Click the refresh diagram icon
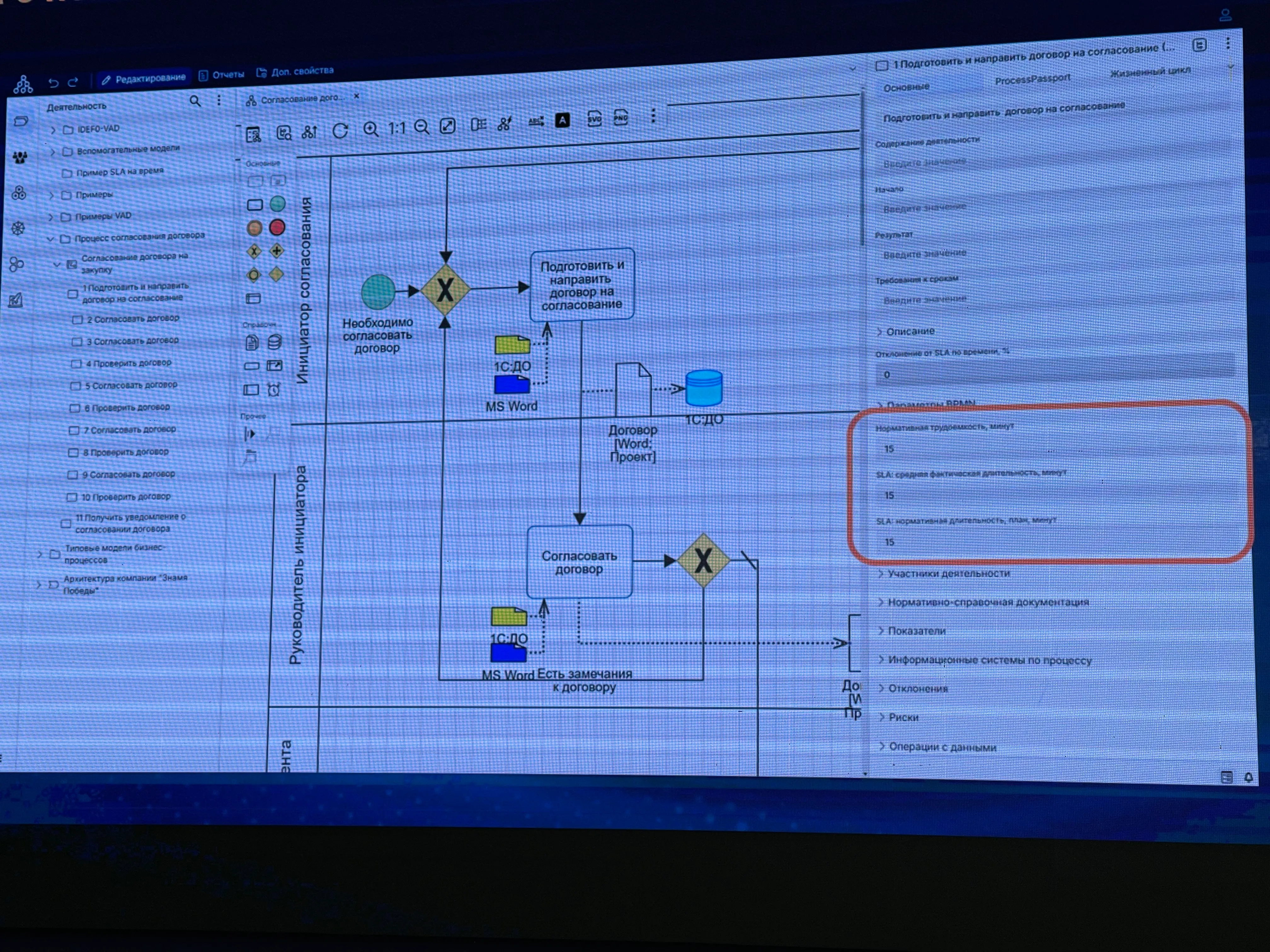This screenshot has width=1270, height=952. click(x=340, y=131)
